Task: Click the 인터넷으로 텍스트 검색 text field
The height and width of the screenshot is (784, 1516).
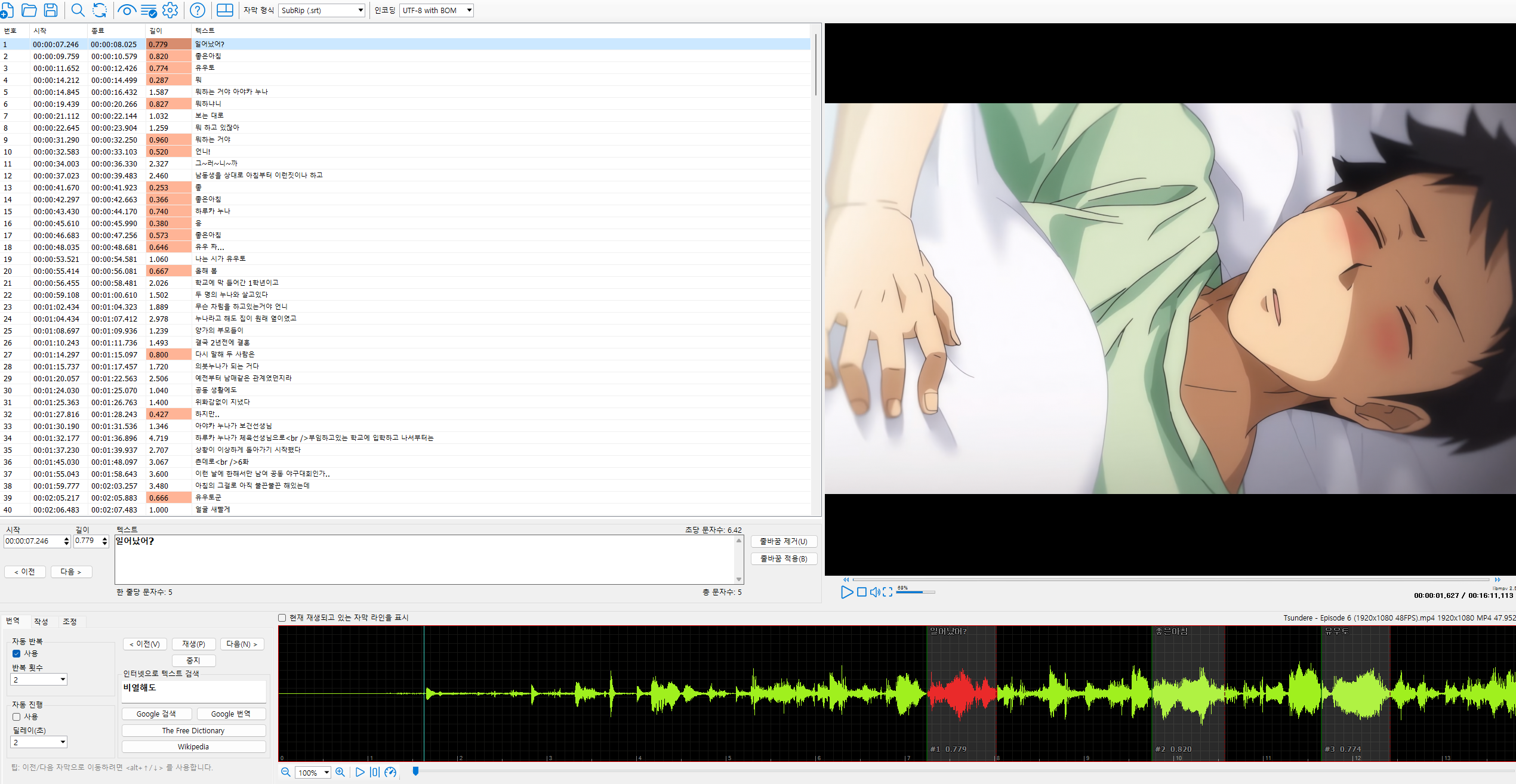Action: 194,692
